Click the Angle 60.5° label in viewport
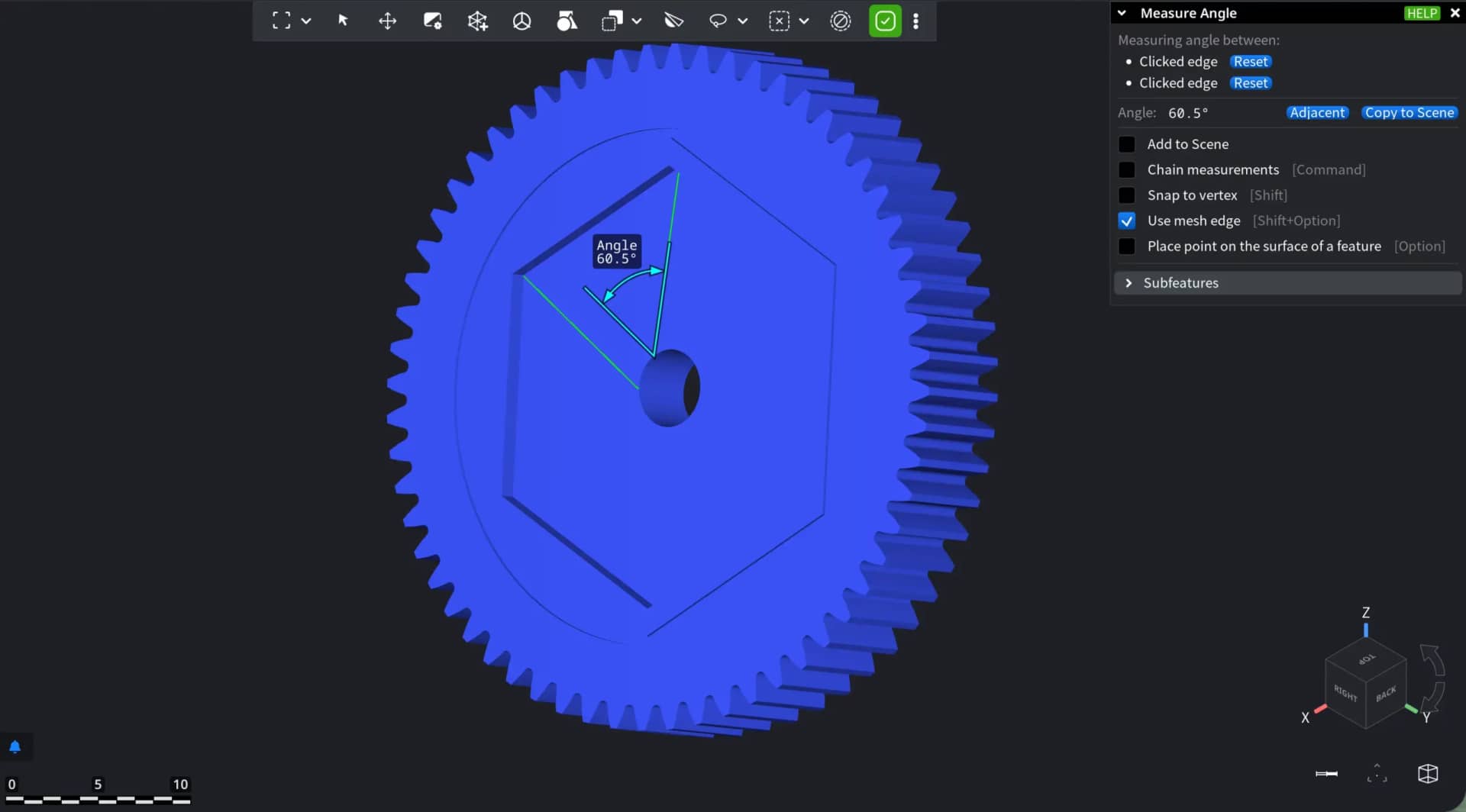 pos(616,251)
